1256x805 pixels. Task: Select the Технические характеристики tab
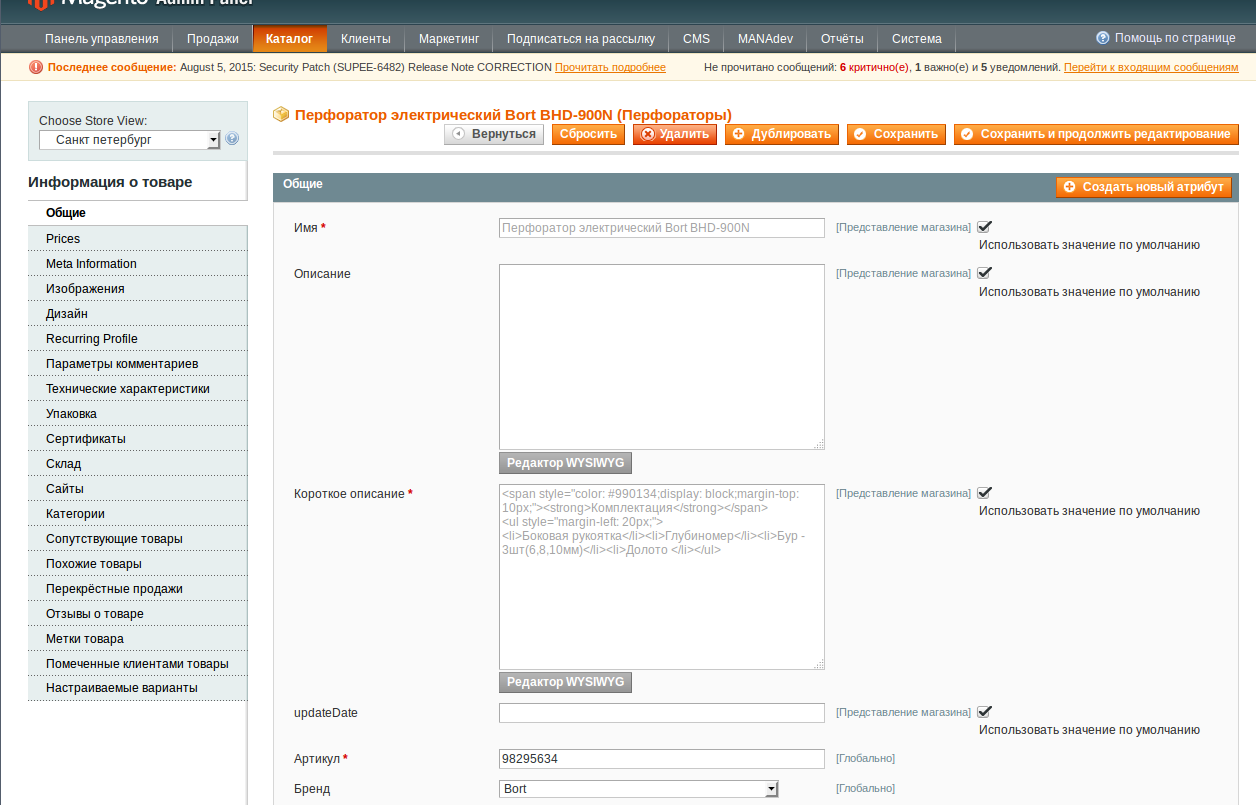(x=137, y=388)
